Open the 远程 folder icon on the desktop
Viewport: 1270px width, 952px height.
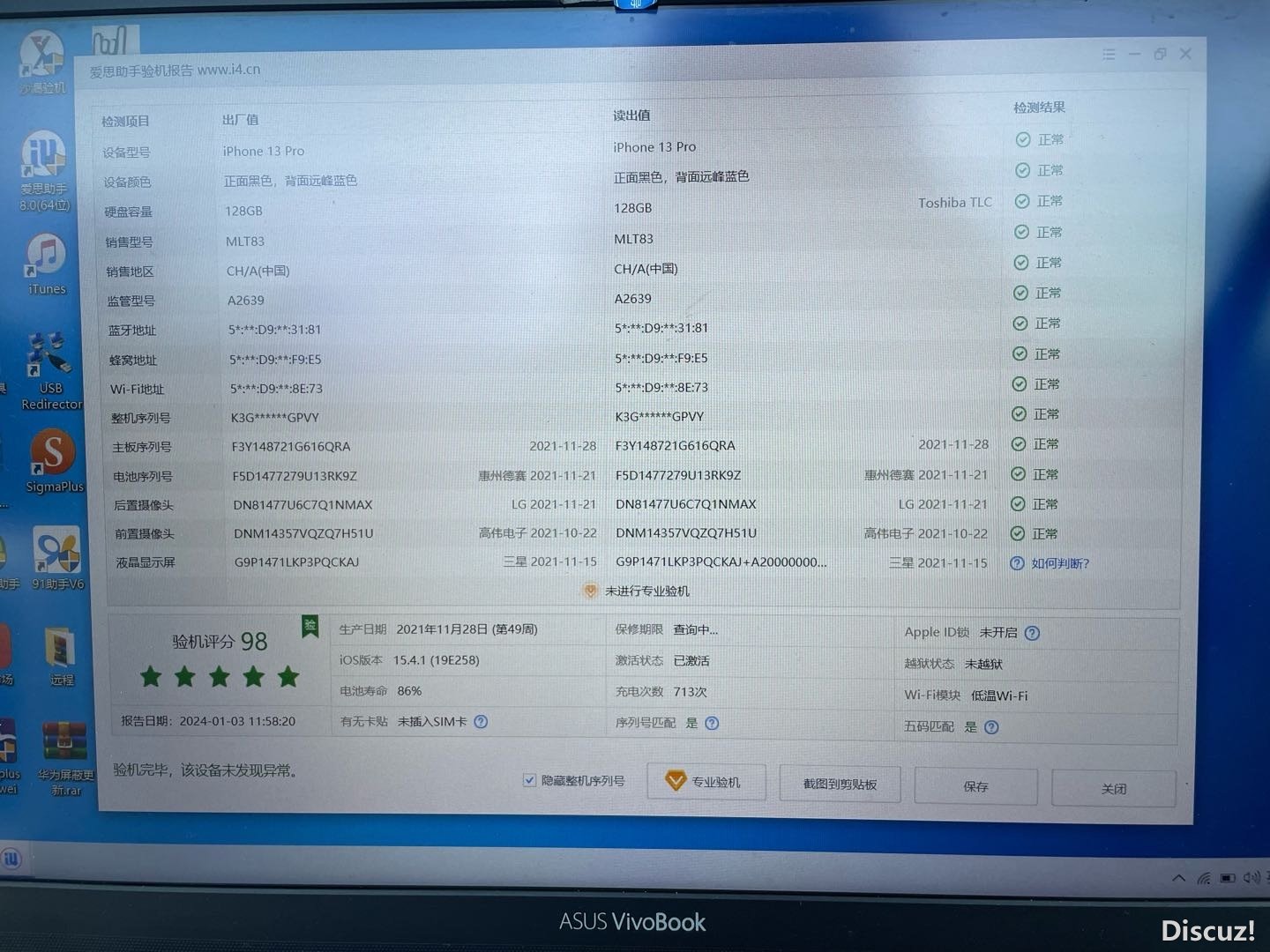pos(61,656)
